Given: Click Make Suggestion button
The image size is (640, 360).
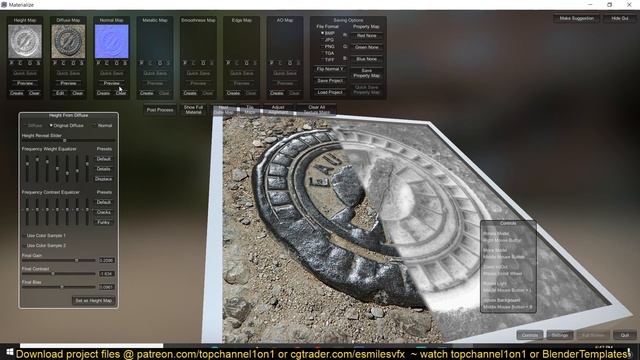Looking at the screenshot, I should click(x=577, y=18).
